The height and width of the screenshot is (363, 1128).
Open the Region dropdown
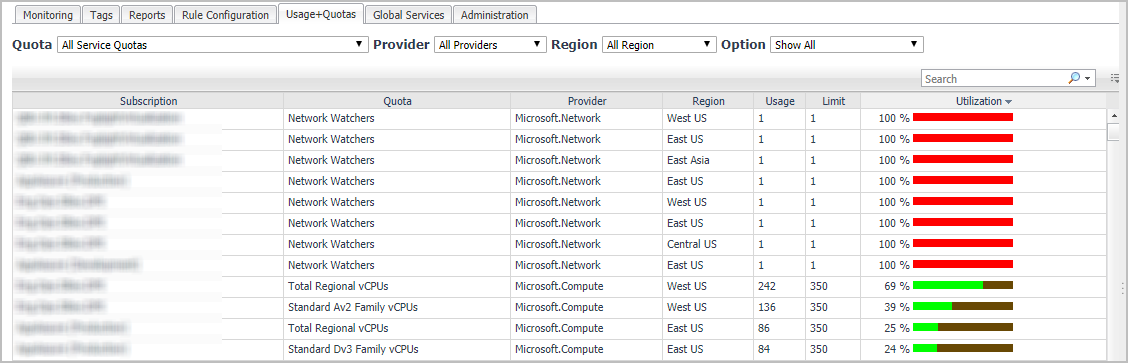(660, 45)
